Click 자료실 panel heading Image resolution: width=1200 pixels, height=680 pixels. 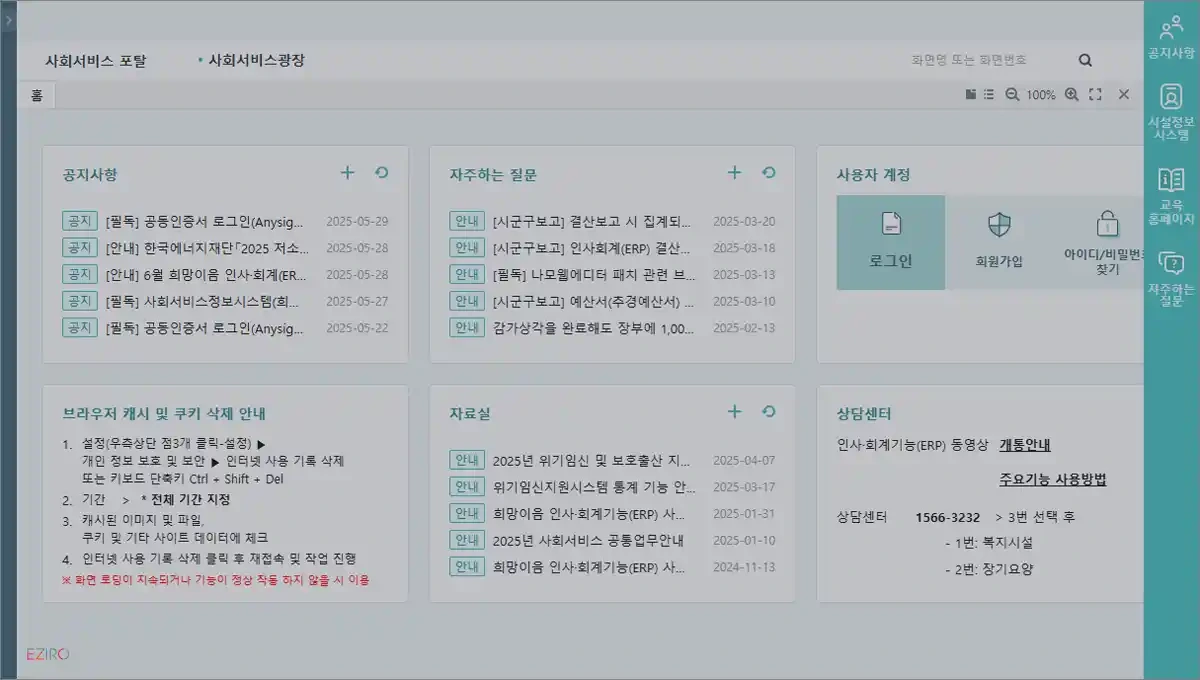(x=470, y=414)
